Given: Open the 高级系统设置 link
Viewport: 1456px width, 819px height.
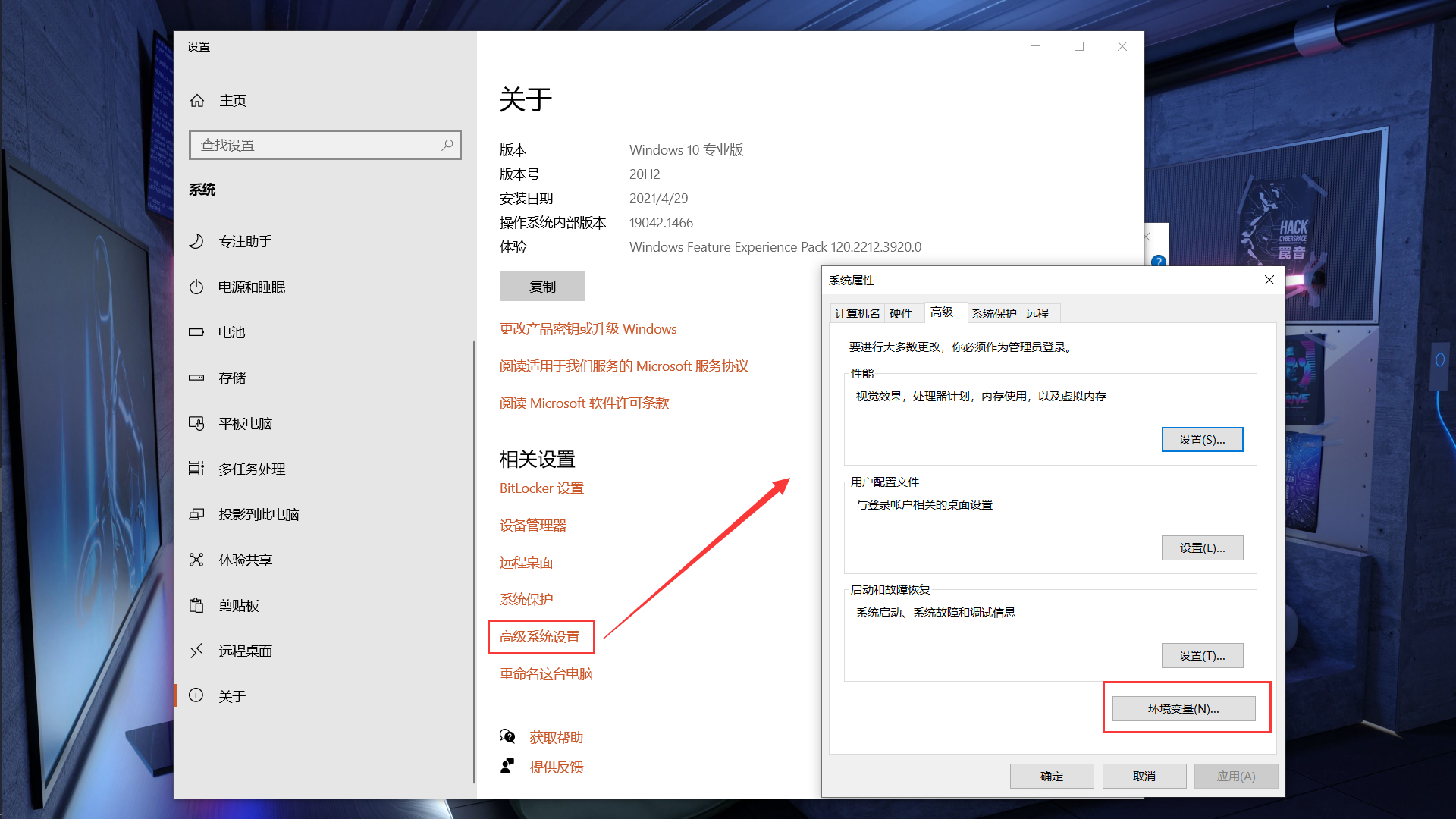Looking at the screenshot, I should [x=540, y=636].
